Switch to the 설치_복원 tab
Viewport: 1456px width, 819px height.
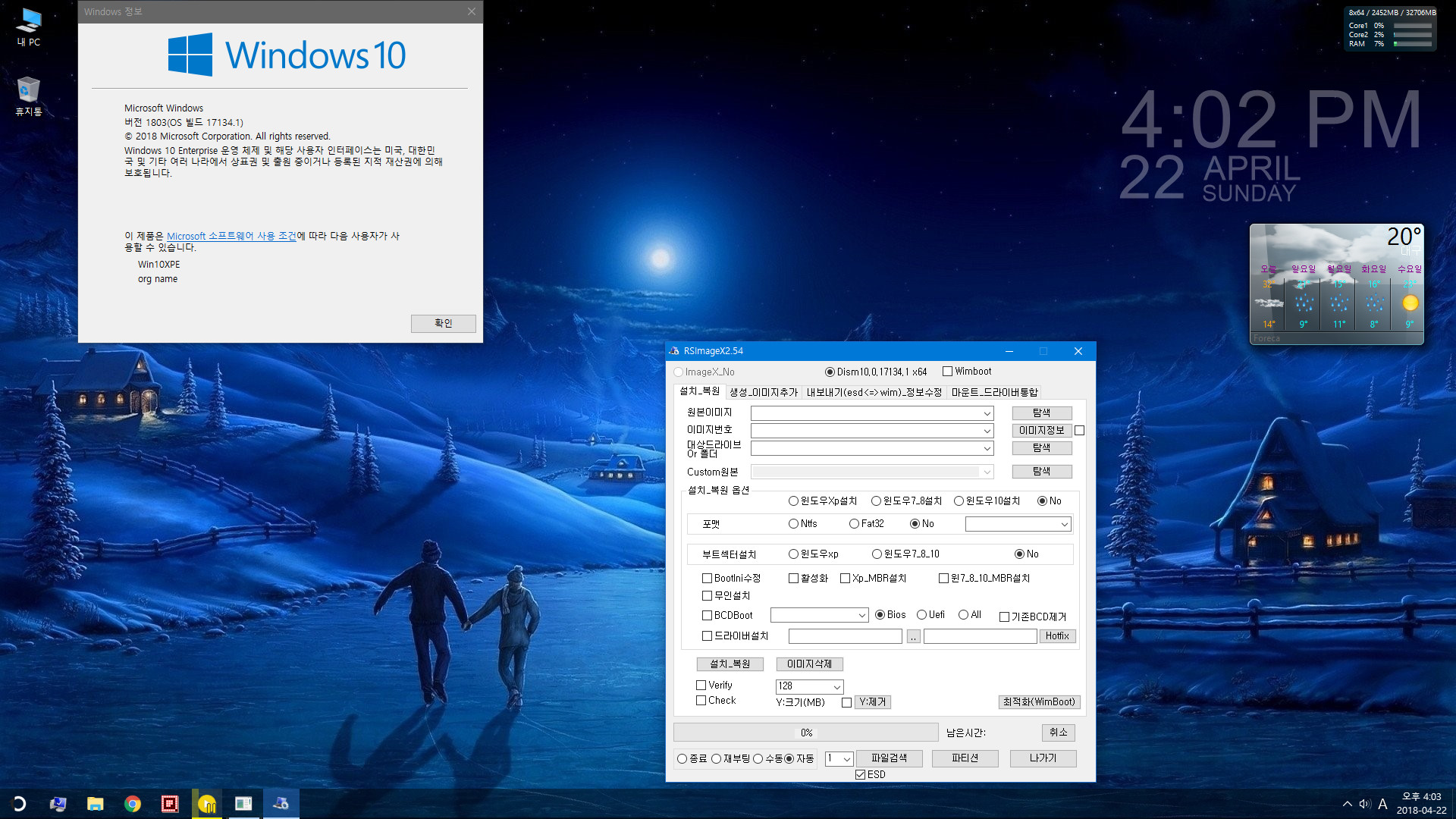699,391
